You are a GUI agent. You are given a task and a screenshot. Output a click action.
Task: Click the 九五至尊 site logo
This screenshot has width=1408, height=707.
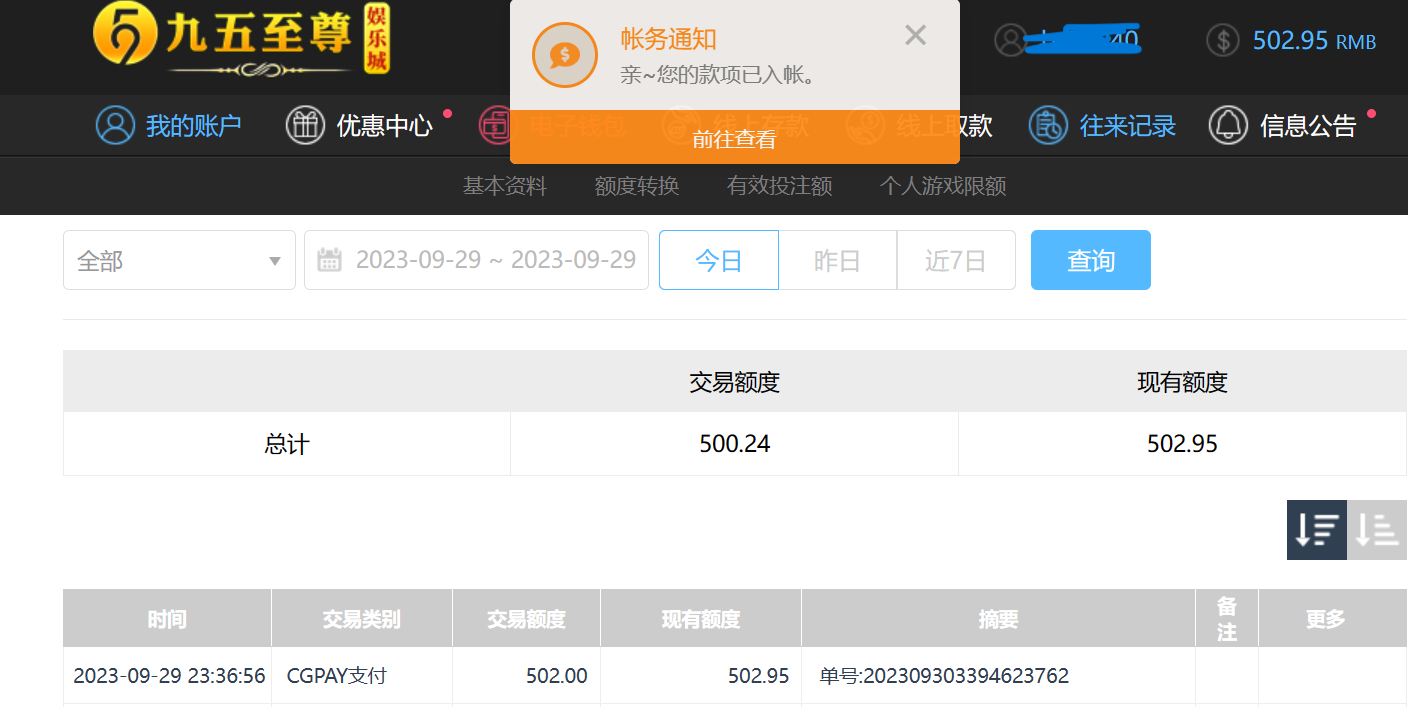[240, 40]
